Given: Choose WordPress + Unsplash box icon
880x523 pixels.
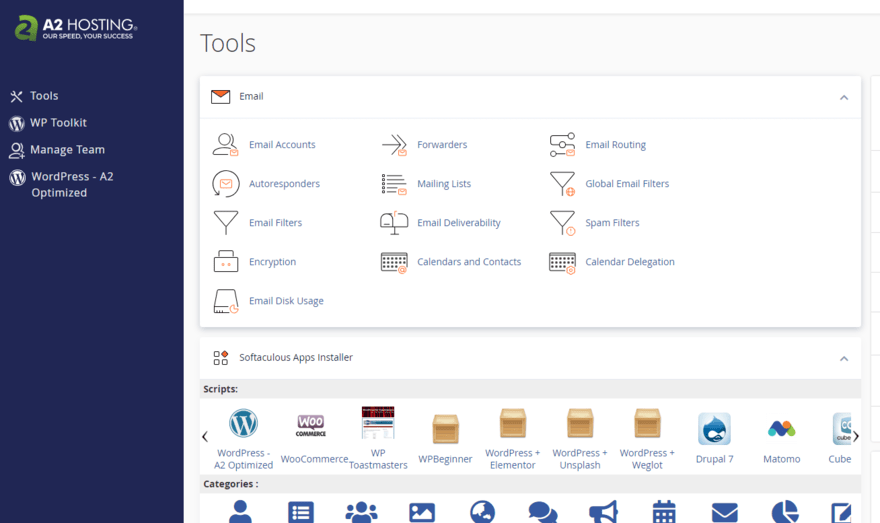Looking at the screenshot, I should click(x=580, y=423).
